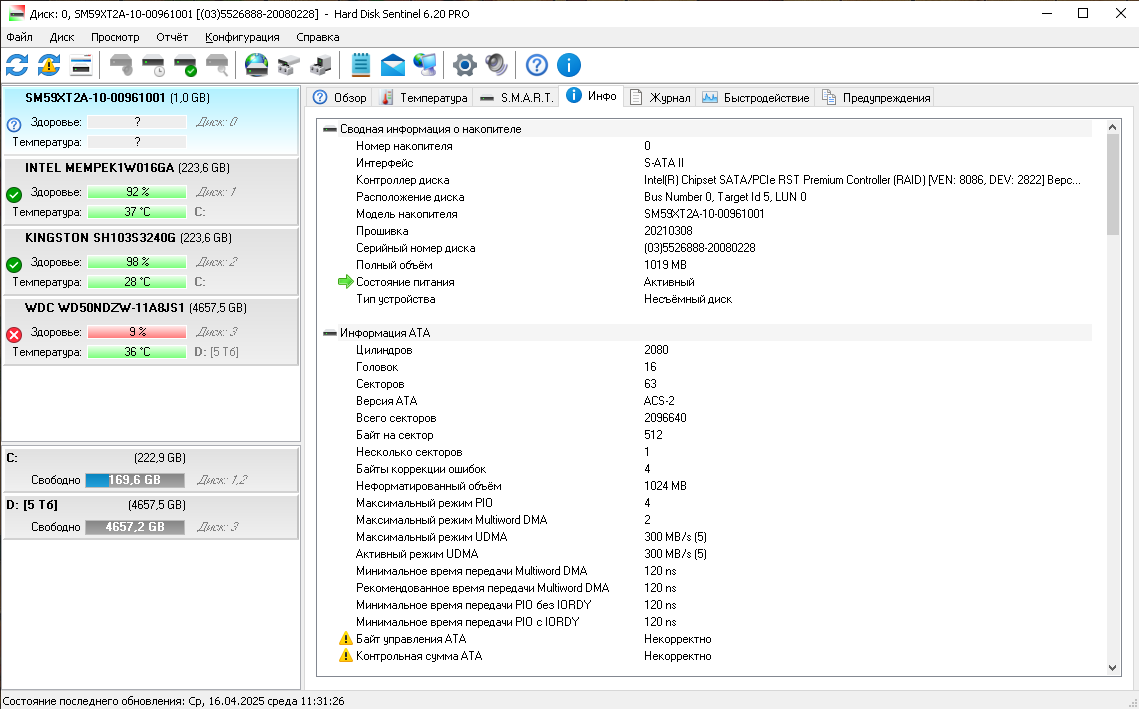The height and width of the screenshot is (709, 1139).
Task: Click the yellow warning icon beside Контрольная сумма ATA
Action: click(346, 656)
